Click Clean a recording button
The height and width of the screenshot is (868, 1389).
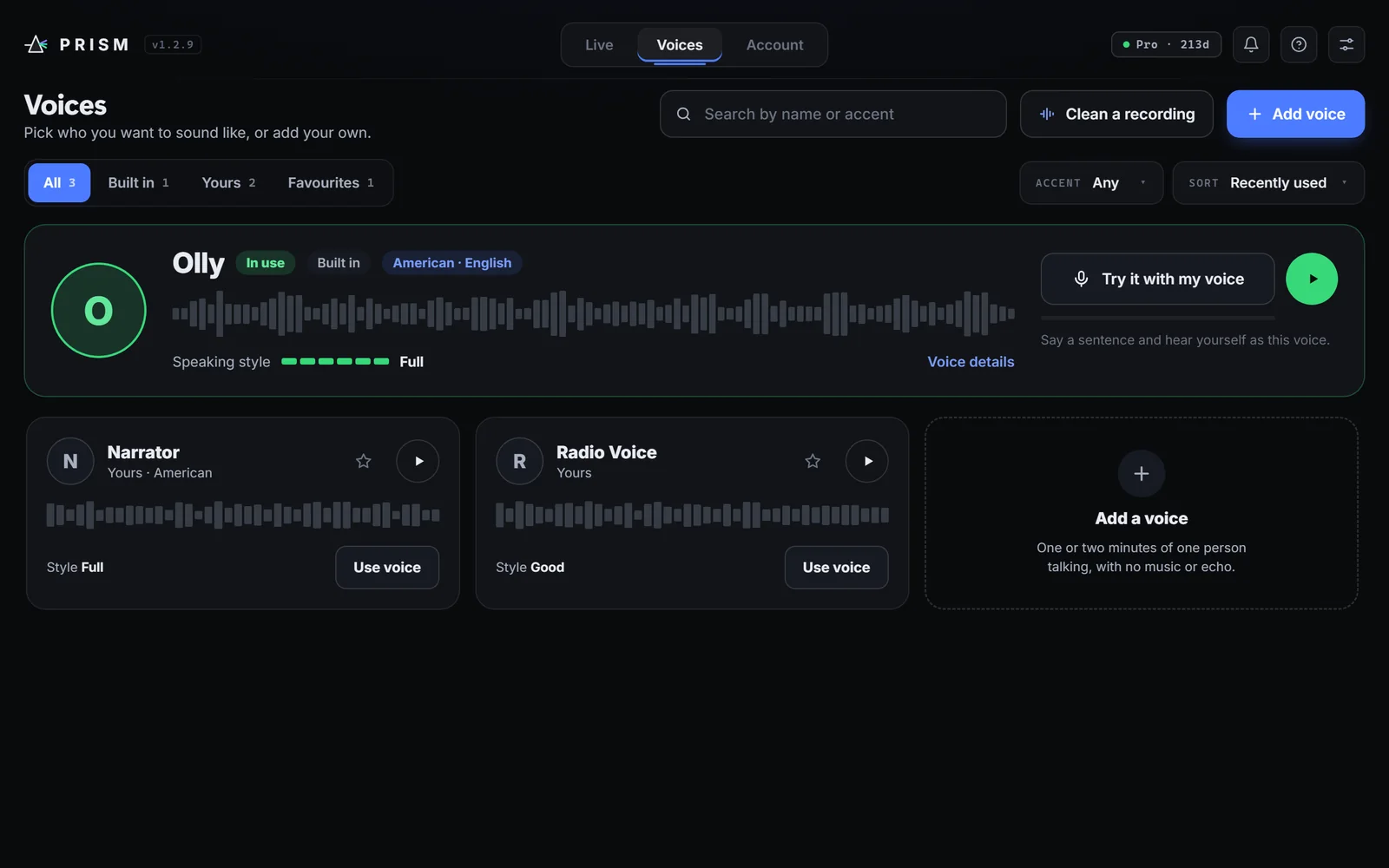pyautogui.click(x=1116, y=114)
